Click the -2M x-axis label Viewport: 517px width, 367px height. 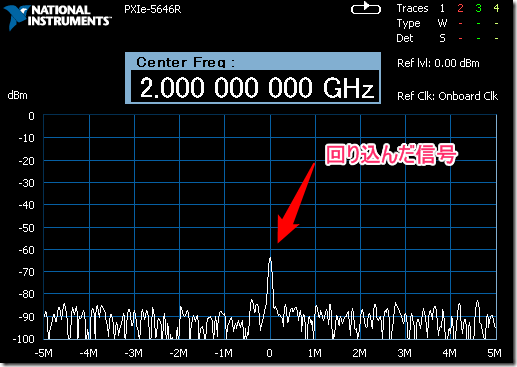coord(179,353)
